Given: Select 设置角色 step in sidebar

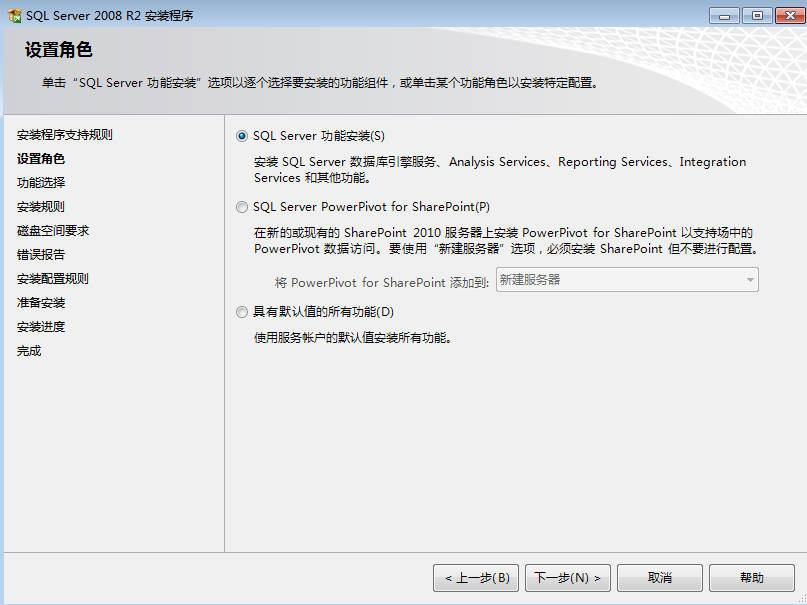Looking at the screenshot, I should 41,158.
